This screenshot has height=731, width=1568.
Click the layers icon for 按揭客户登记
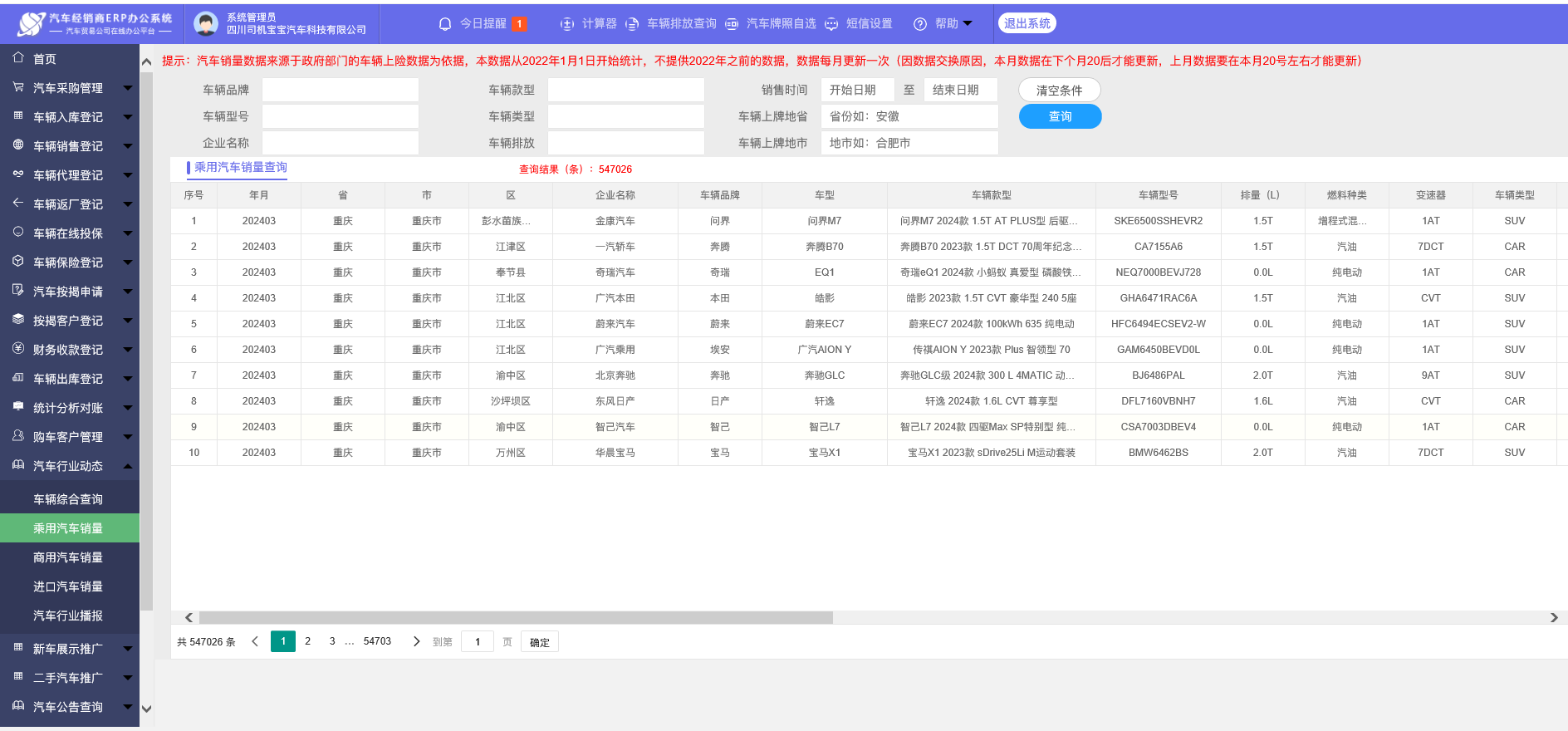point(18,320)
